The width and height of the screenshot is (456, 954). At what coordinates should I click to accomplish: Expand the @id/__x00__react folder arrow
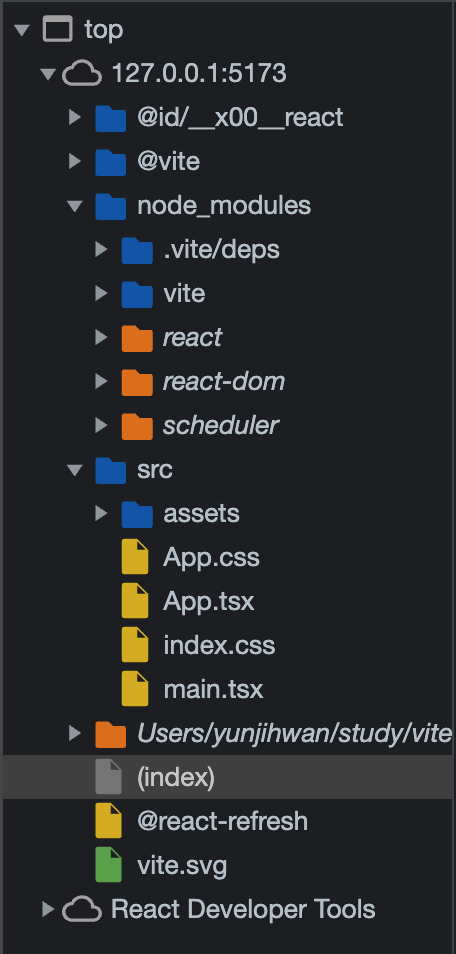point(74,117)
